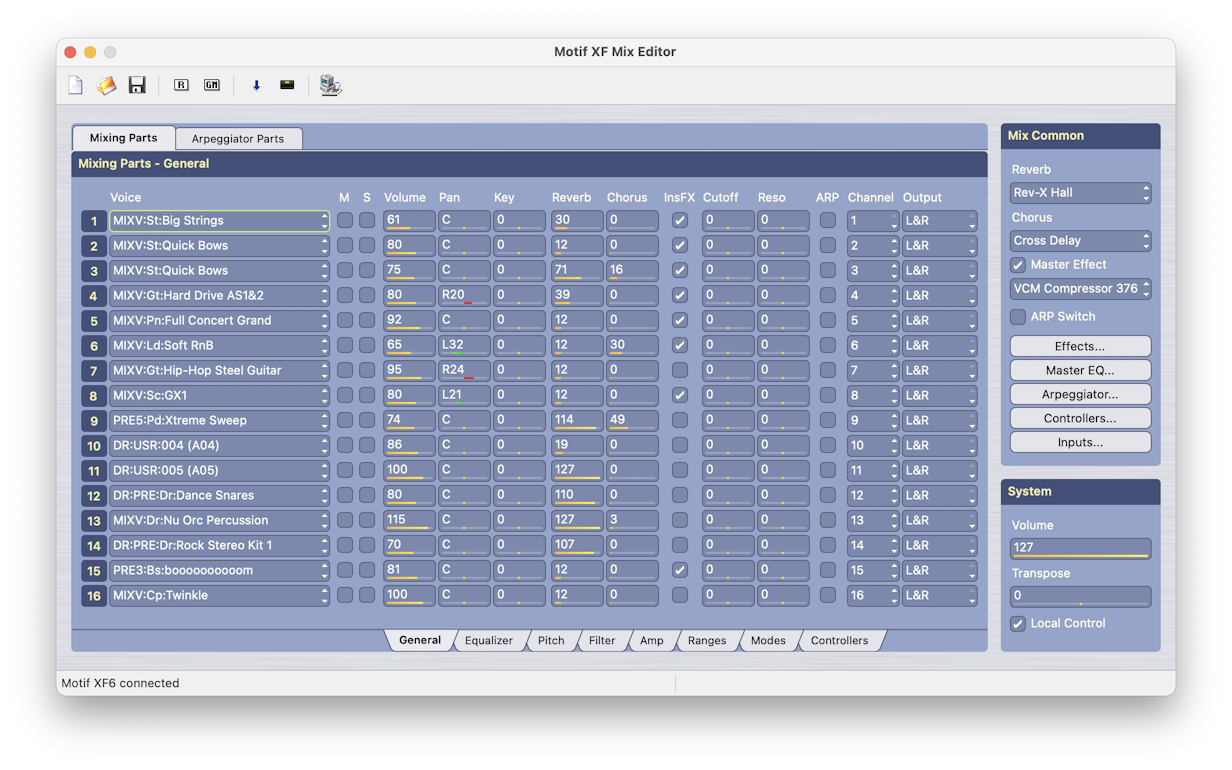Click the Save floppy disk icon
The image size is (1232, 770).
[x=137, y=85]
